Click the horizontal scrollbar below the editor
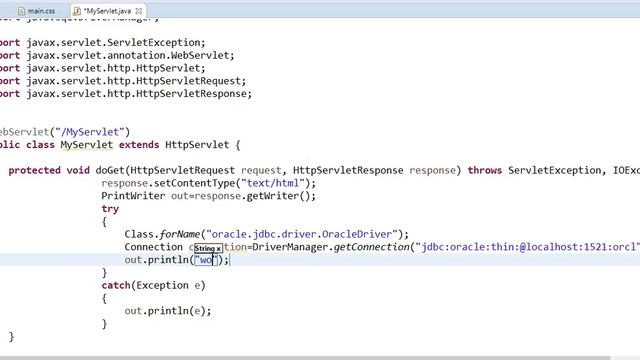 coord(305,358)
